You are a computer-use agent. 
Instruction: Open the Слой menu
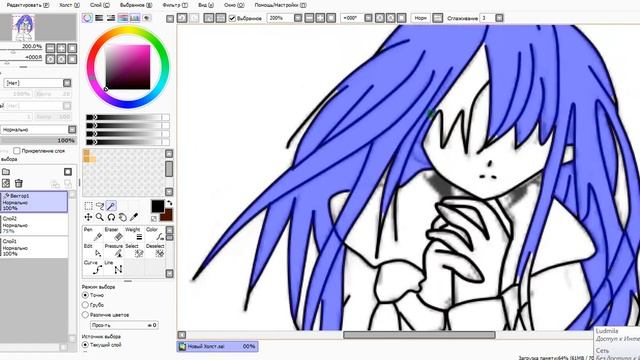[100, 5]
